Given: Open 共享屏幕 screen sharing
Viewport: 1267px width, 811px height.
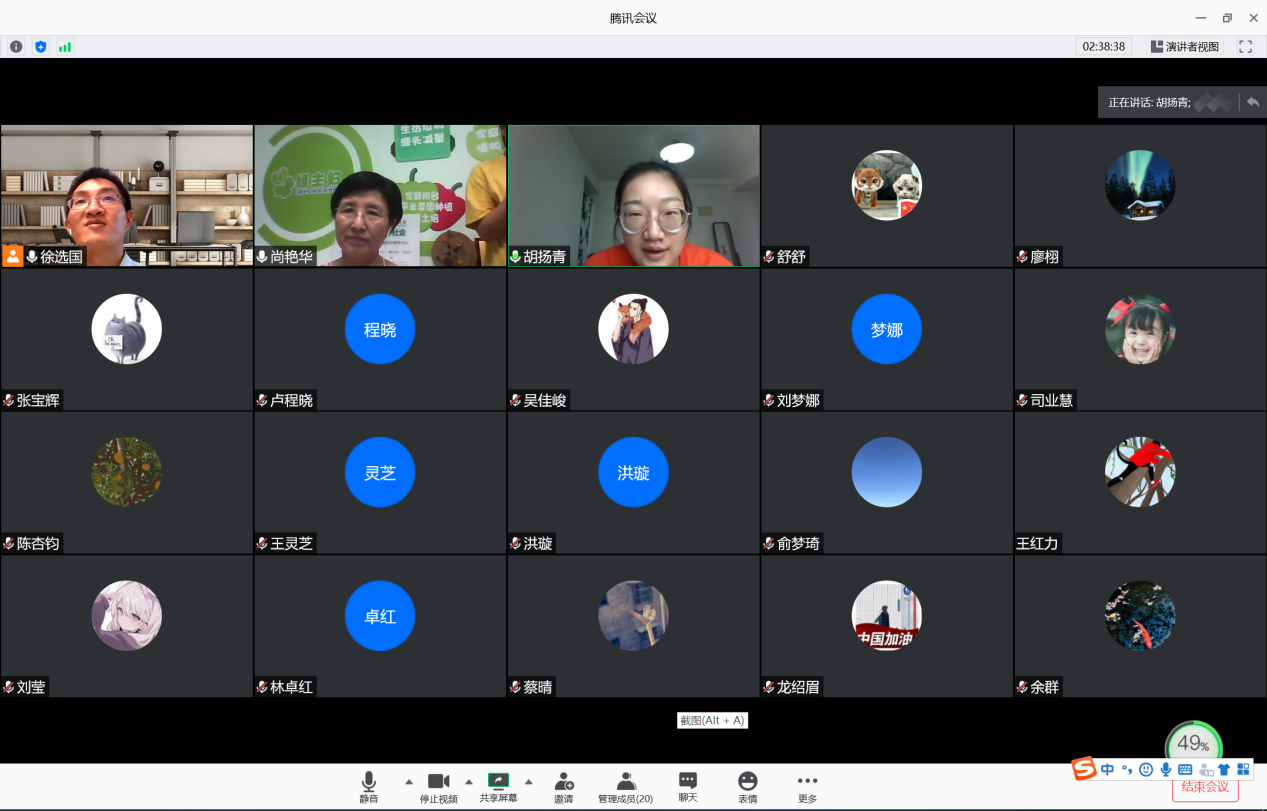Looking at the screenshot, I should [498, 786].
